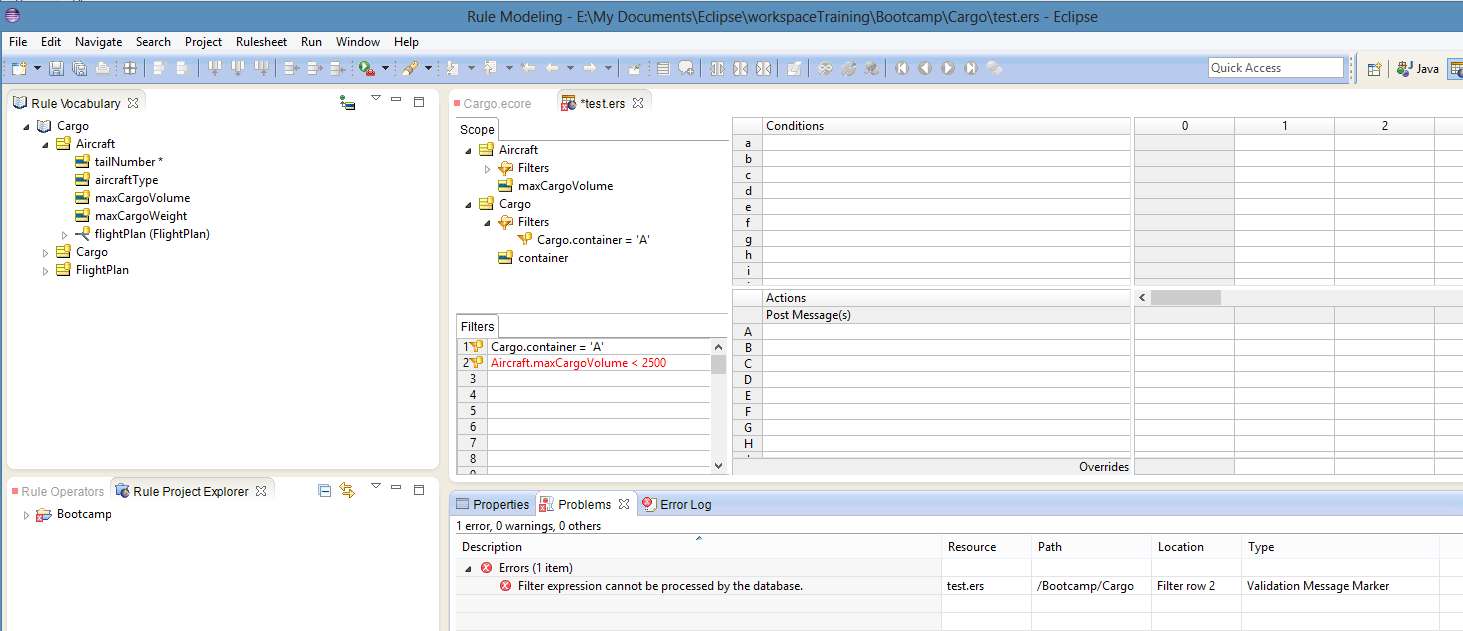This screenshot has width=1463, height=631.
Task: Collapse the Errors (1 item) group
Action: coord(468,568)
